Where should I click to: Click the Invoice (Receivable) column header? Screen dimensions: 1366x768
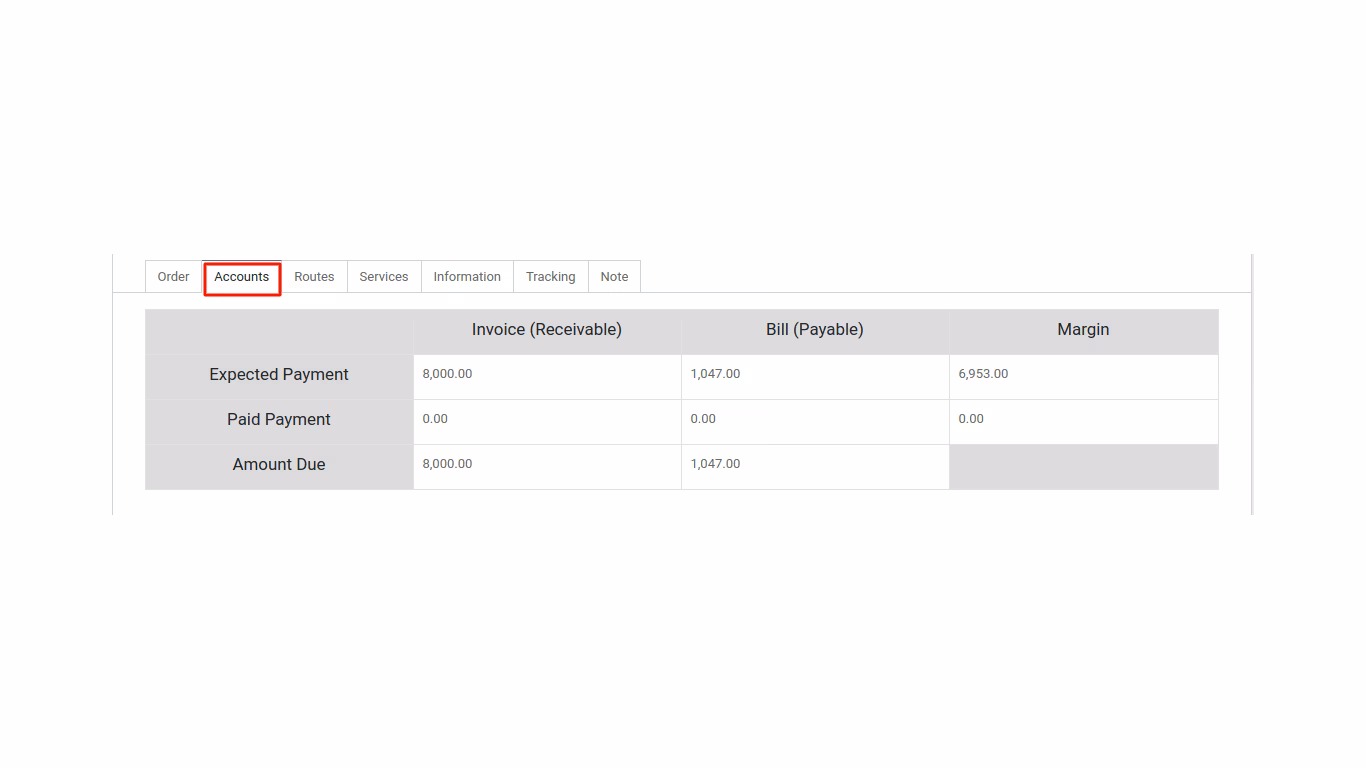click(x=547, y=330)
